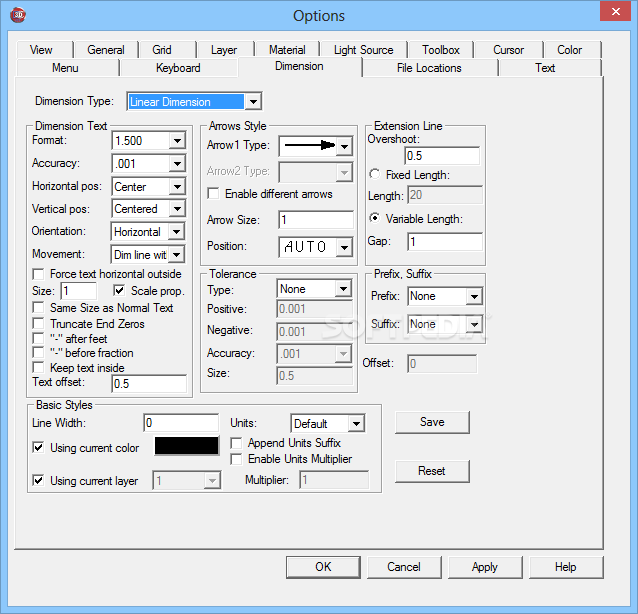Image resolution: width=638 pixels, height=614 pixels.
Task: Open Help for the dialog
Action: [566, 567]
